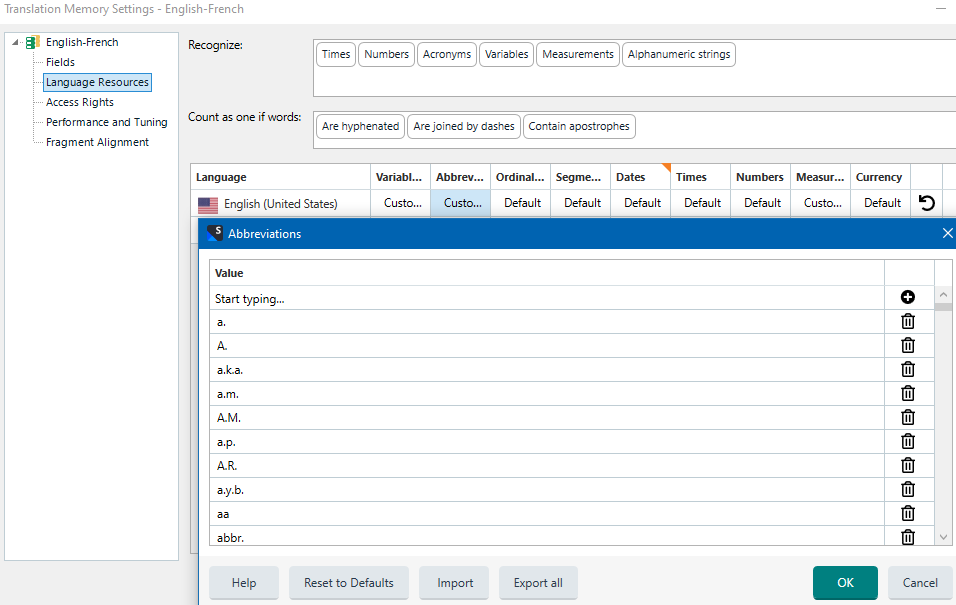The image size is (956, 605).
Task: Click the plus icon to add a new abbreviation
Action: (908, 297)
